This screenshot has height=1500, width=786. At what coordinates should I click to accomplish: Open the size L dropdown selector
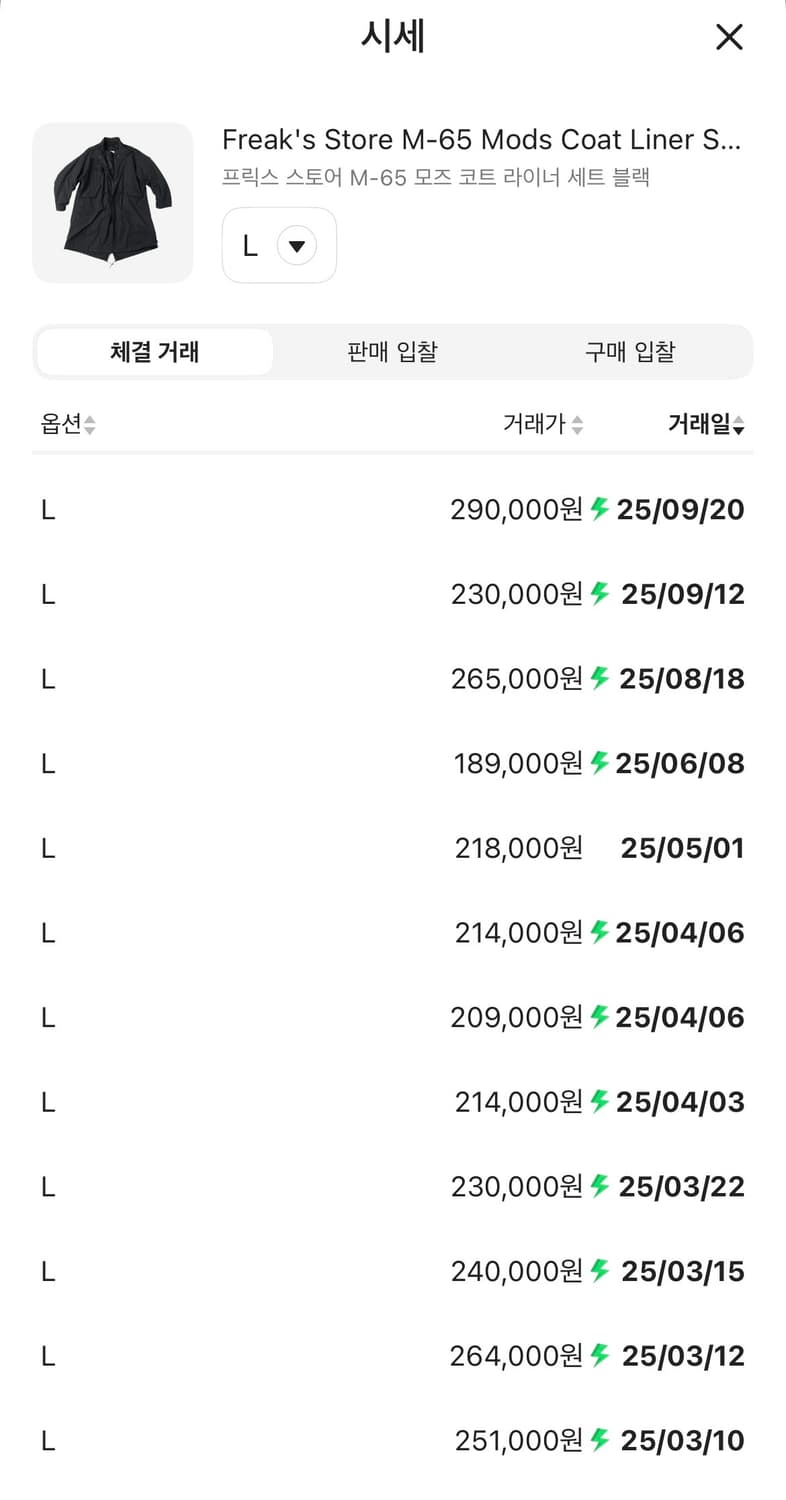pyautogui.click(x=279, y=245)
